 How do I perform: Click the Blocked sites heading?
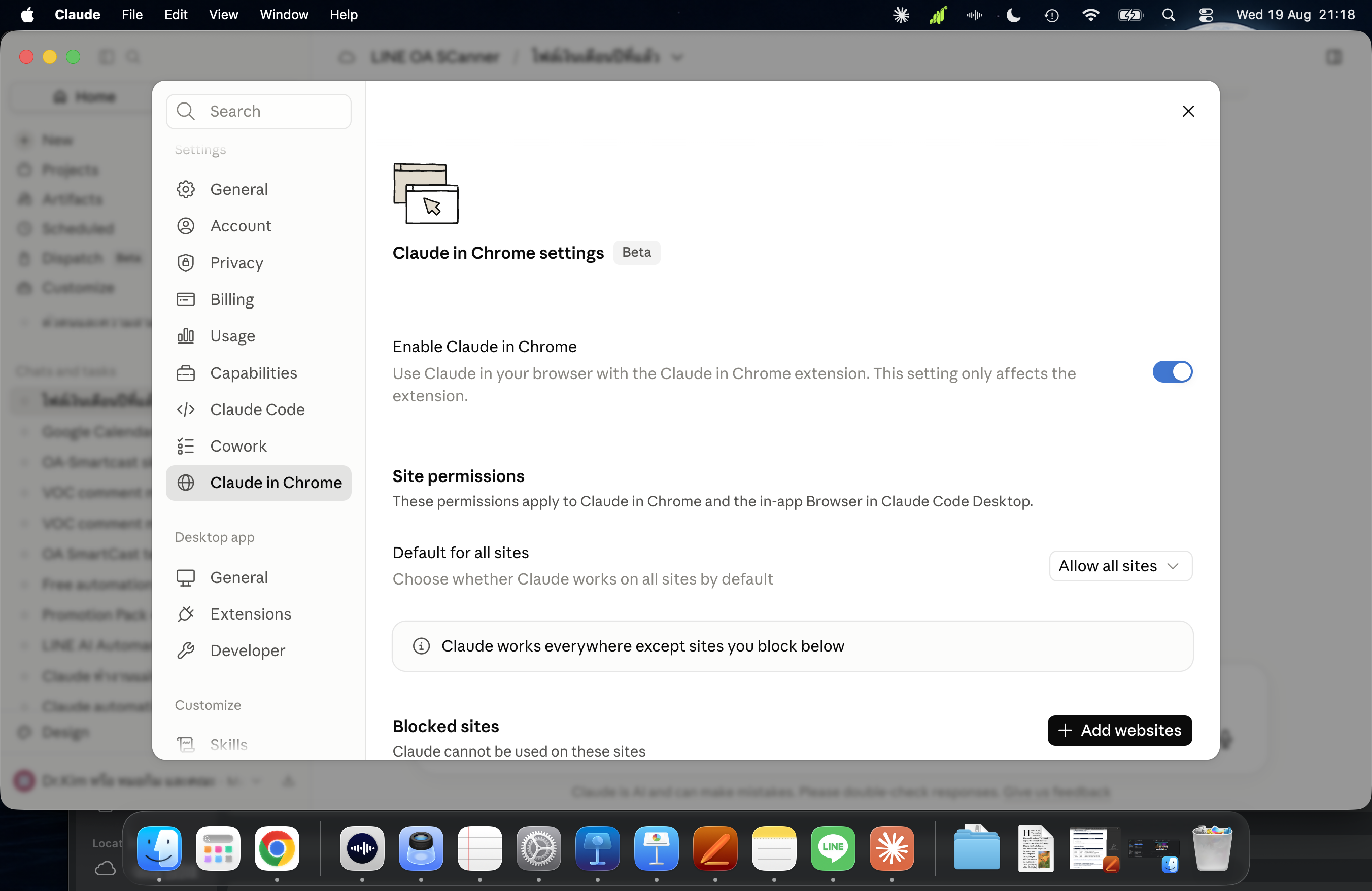[x=445, y=726]
